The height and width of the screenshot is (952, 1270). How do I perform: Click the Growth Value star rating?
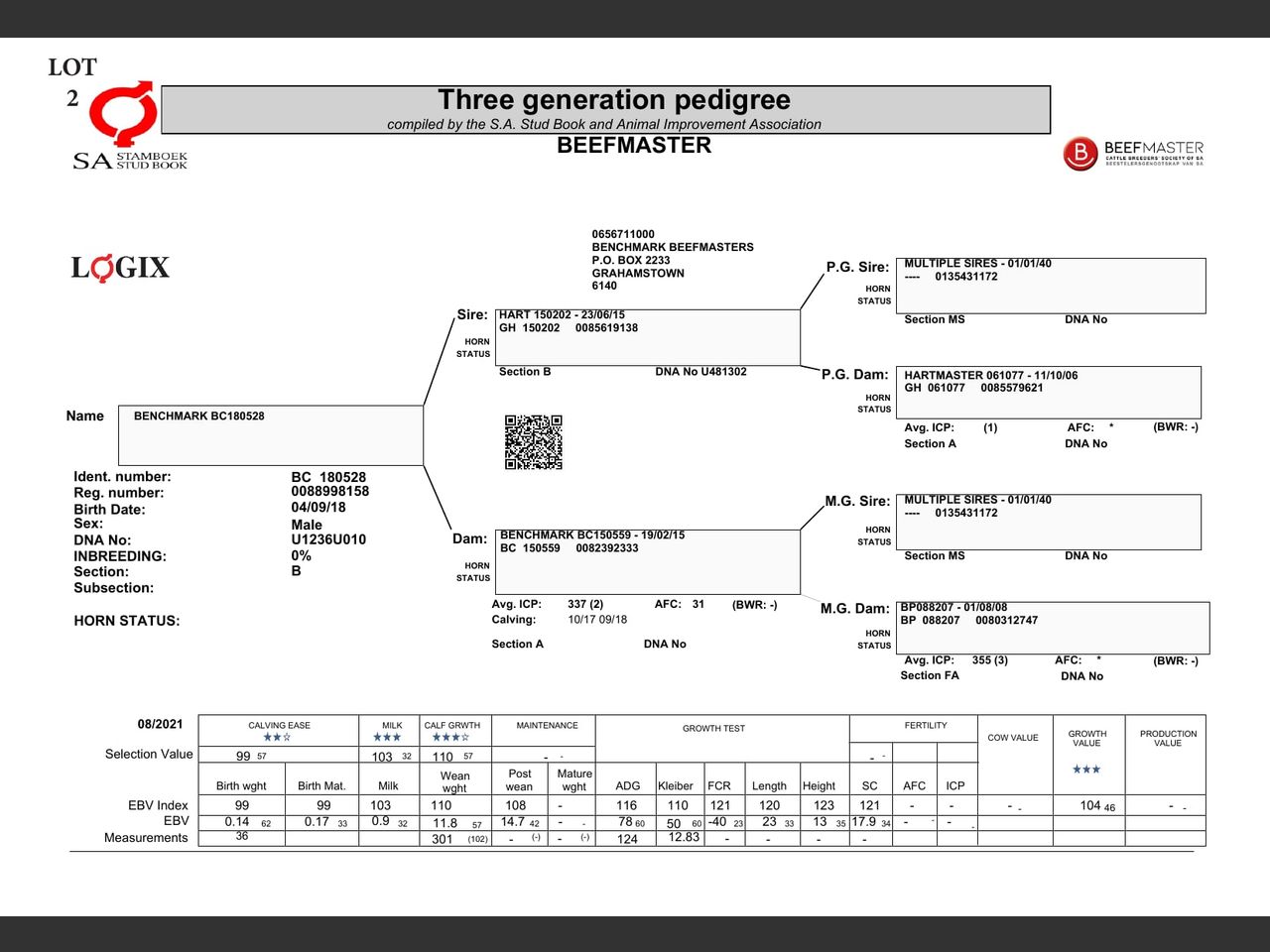click(x=1086, y=770)
